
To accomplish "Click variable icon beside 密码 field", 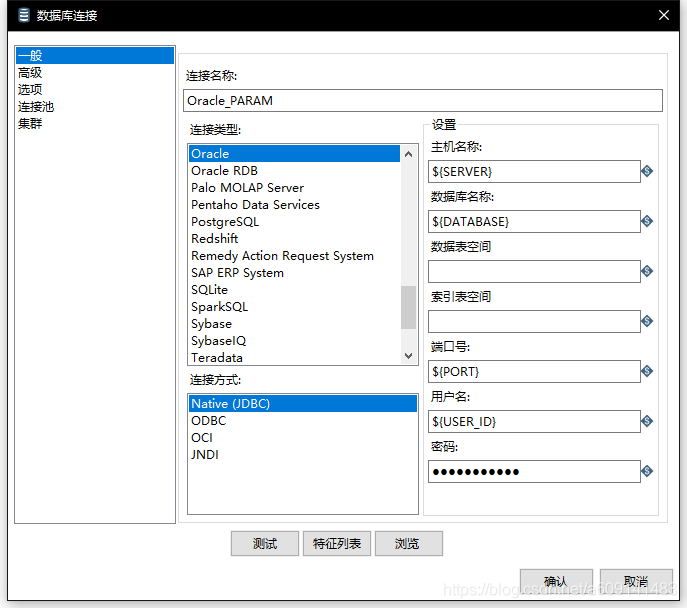I will coord(647,471).
